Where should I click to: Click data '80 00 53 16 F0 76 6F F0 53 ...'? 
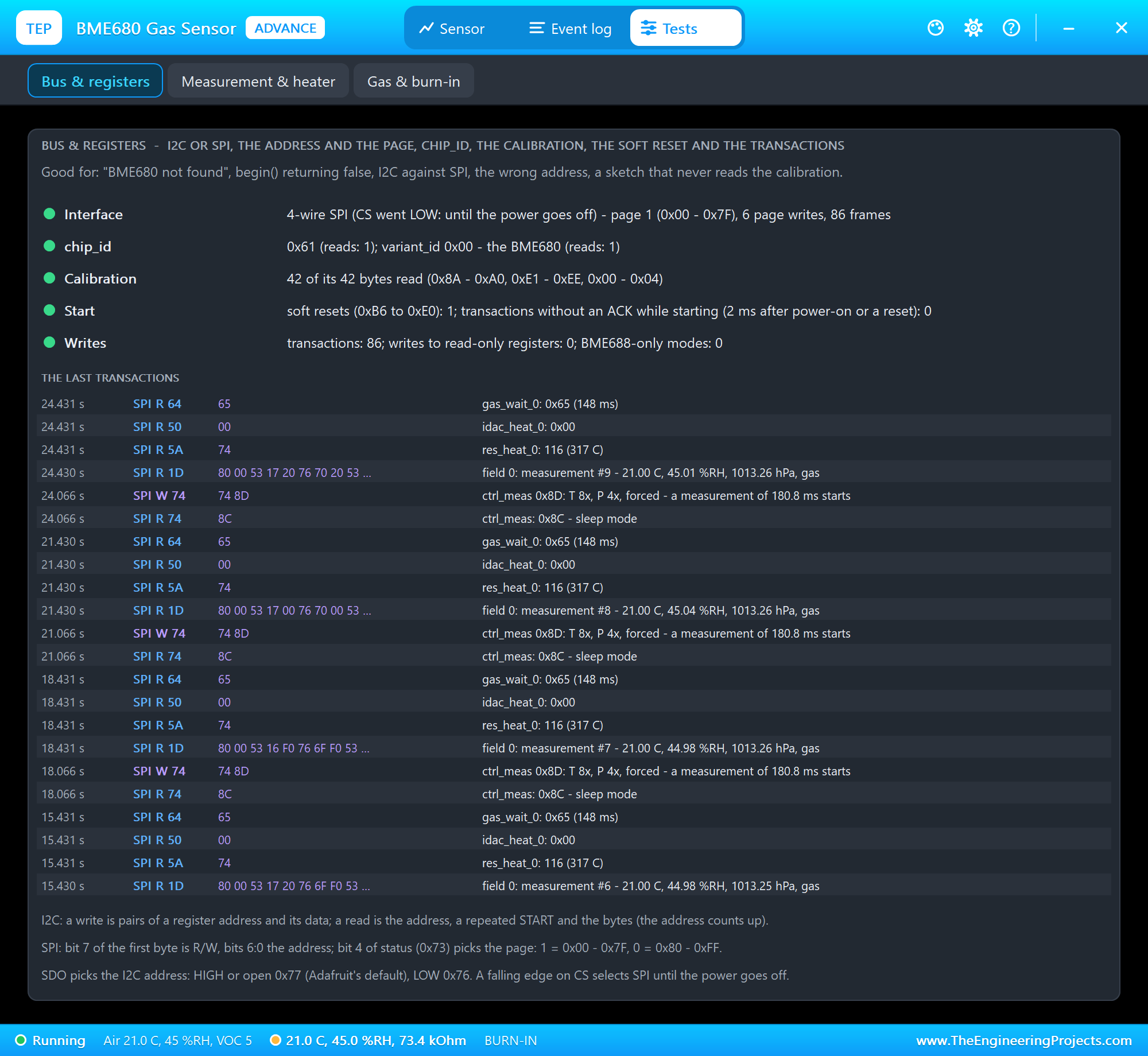pos(294,748)
